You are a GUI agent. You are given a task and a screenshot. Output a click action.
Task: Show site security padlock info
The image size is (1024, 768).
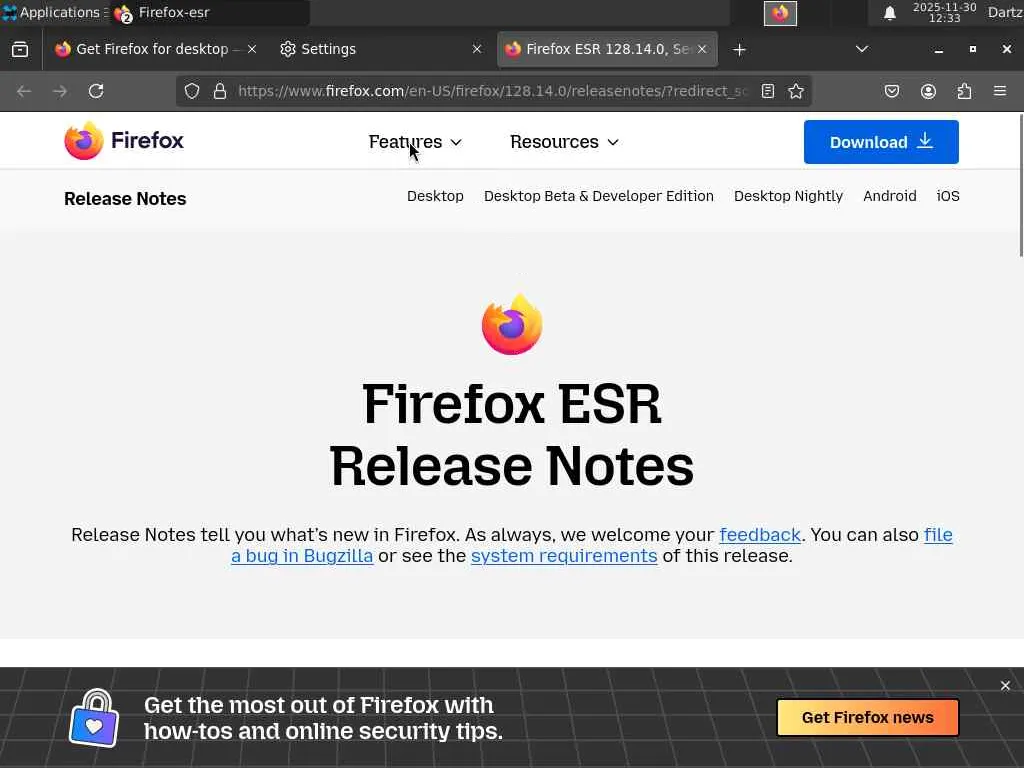pos(220,91)
